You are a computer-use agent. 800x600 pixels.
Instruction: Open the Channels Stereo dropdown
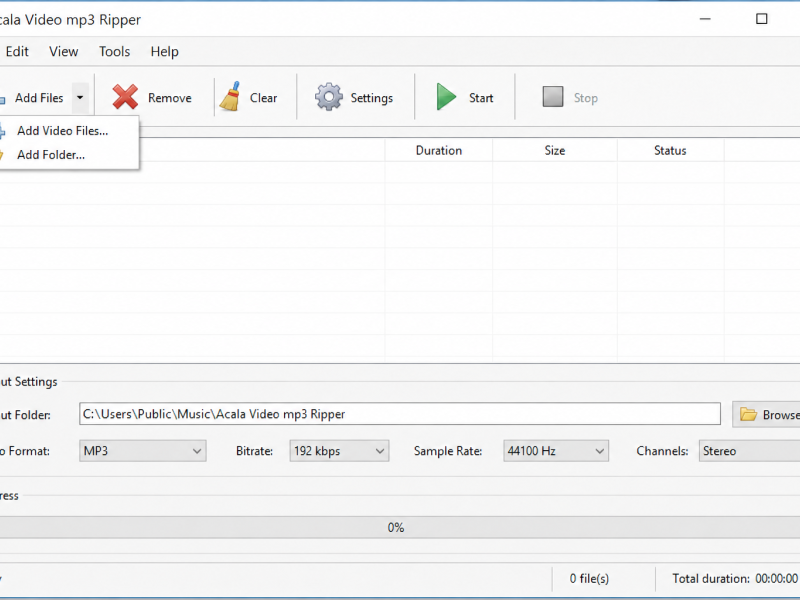pyautogui.click(x=749, y=451)
